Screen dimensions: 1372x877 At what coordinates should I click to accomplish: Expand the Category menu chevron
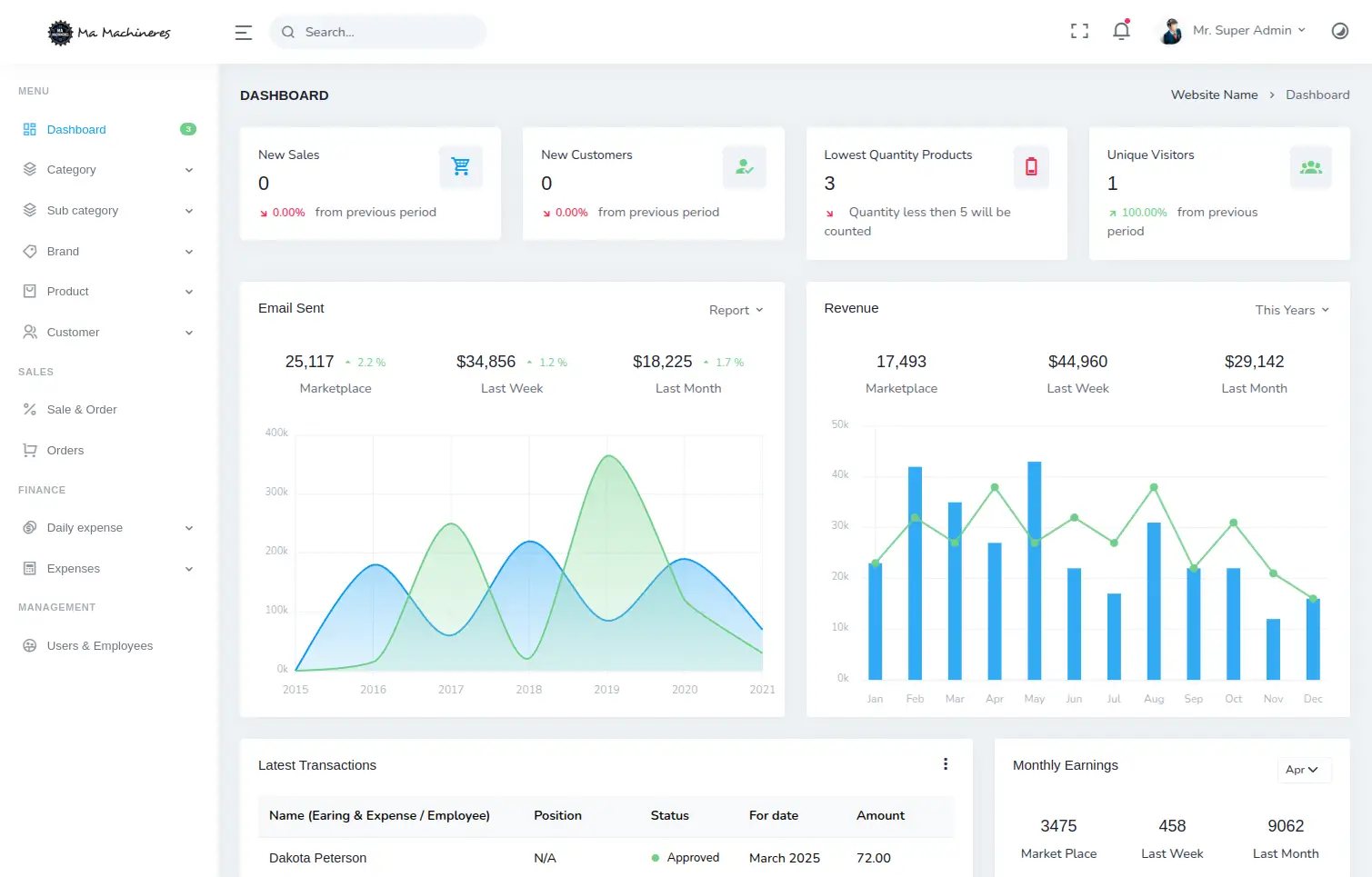pos(189,170)
